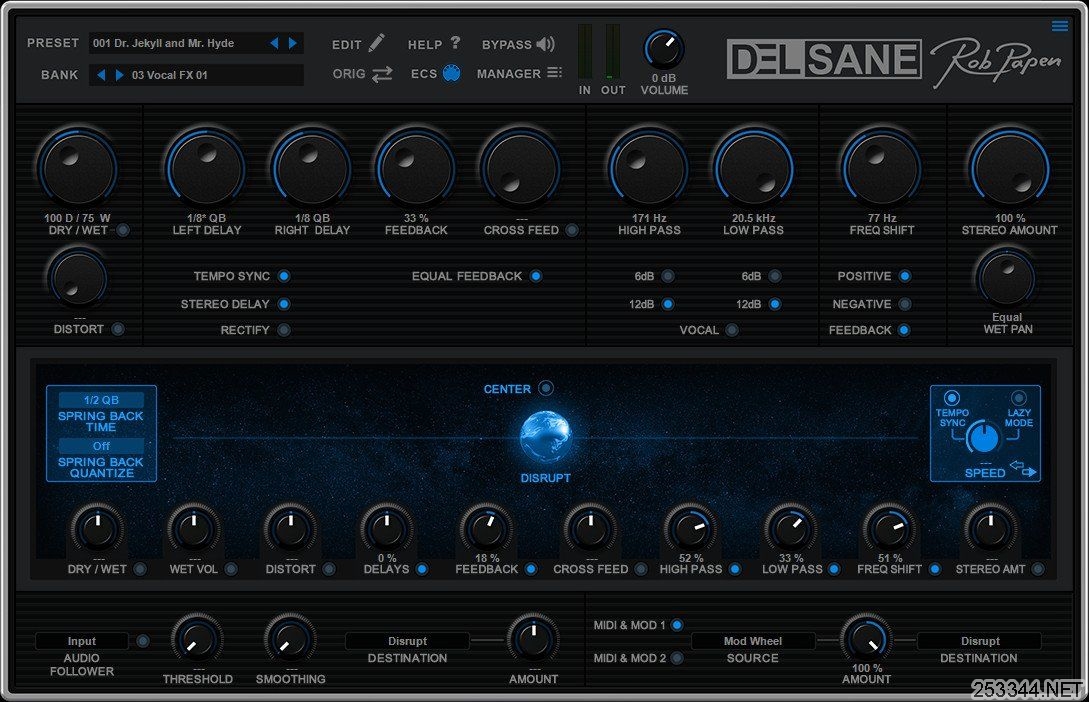Enable VOCAL filter option

point(732,330)
